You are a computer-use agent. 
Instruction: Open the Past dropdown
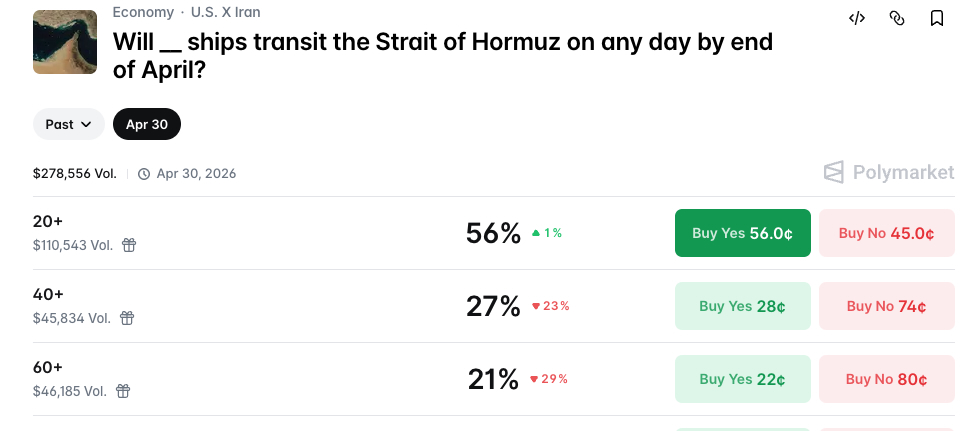pyautogui.click(x=68, y=124)
